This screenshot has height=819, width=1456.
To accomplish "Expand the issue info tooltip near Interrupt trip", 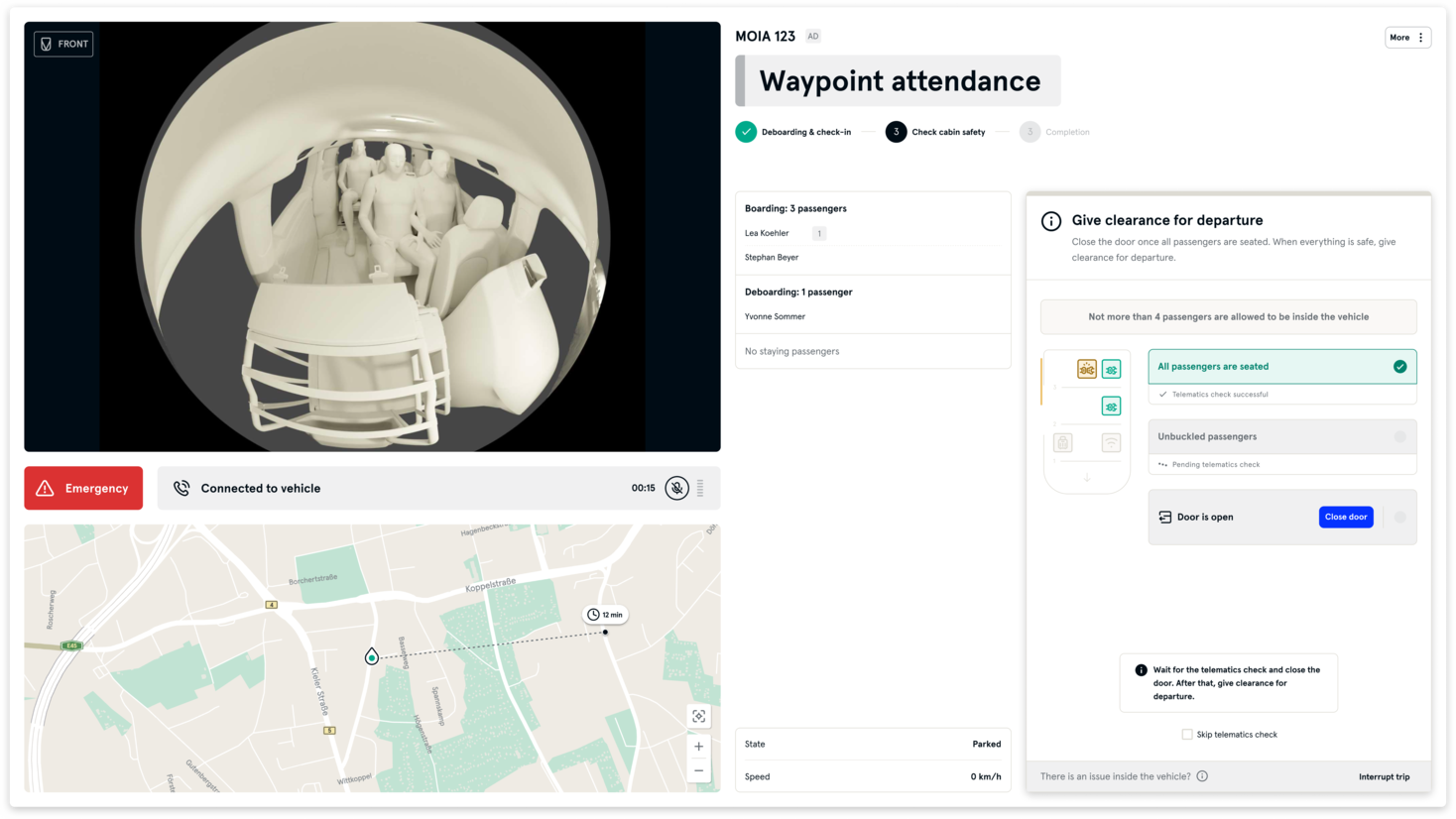I will pyautogui.click(x=1201, y=776).
